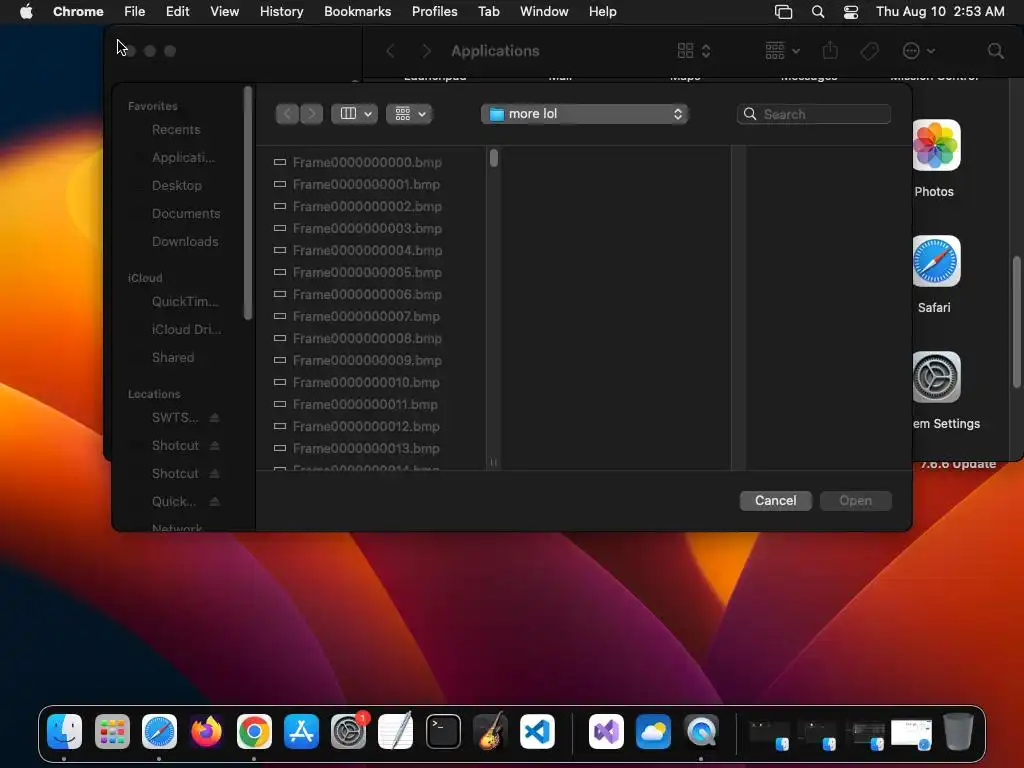Open group-by dropdown in Applications Finder toolbar
1024x768 pixels.
[782, 50]
